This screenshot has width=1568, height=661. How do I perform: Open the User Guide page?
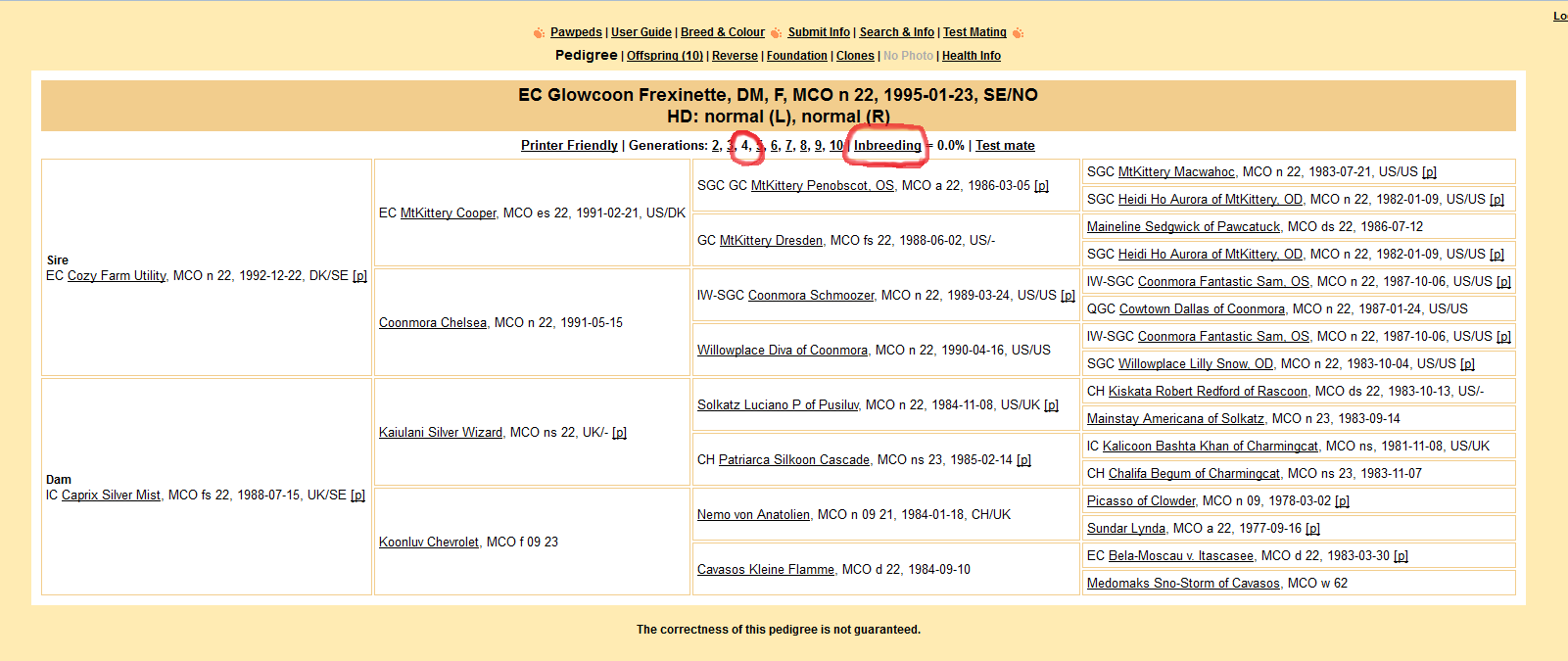coord(641,32)
